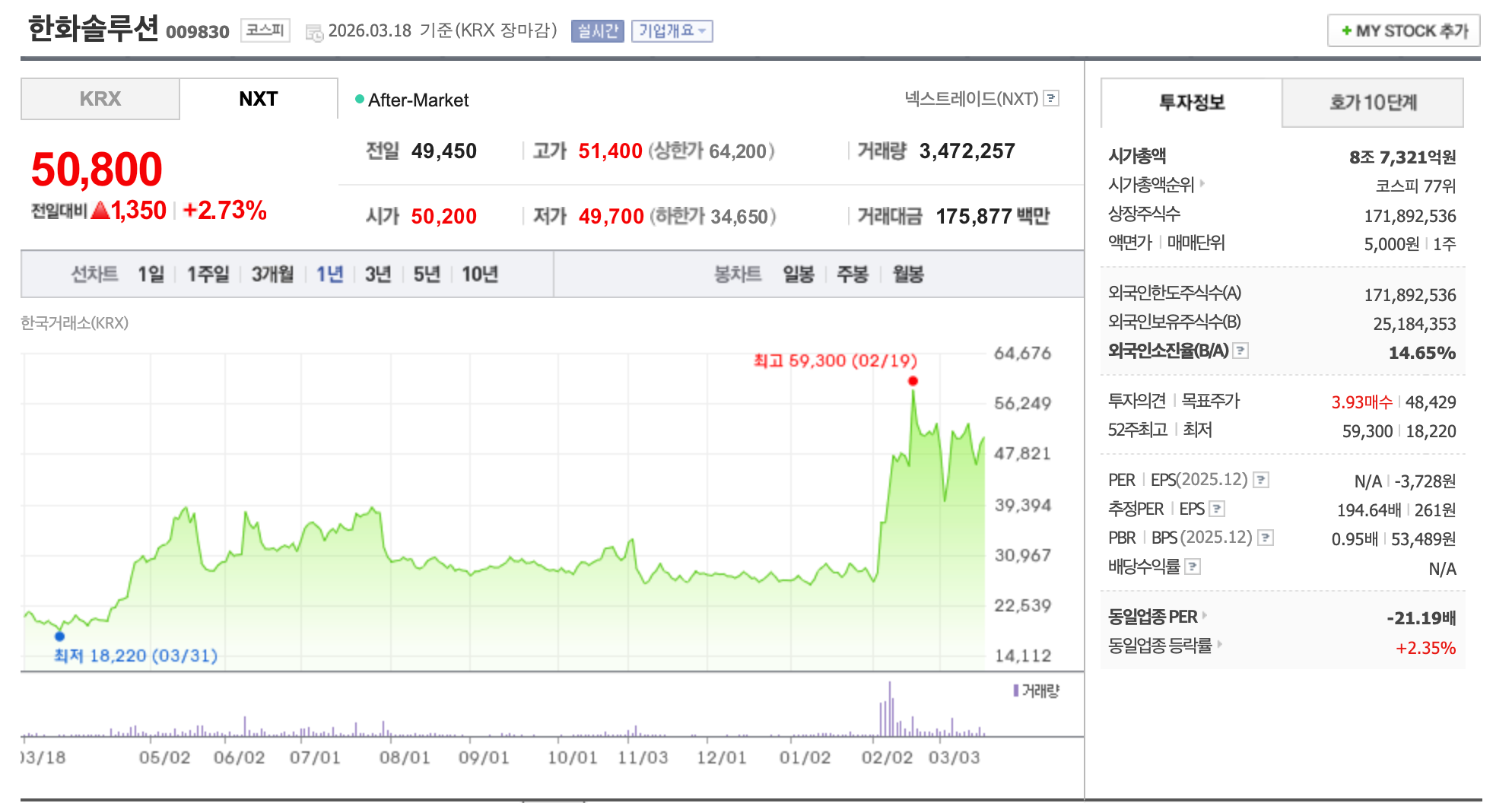Viewport: 1512px width, 803px height.
Task: Switch to 월봉 candle chart
Action: [x=908, y=274]
